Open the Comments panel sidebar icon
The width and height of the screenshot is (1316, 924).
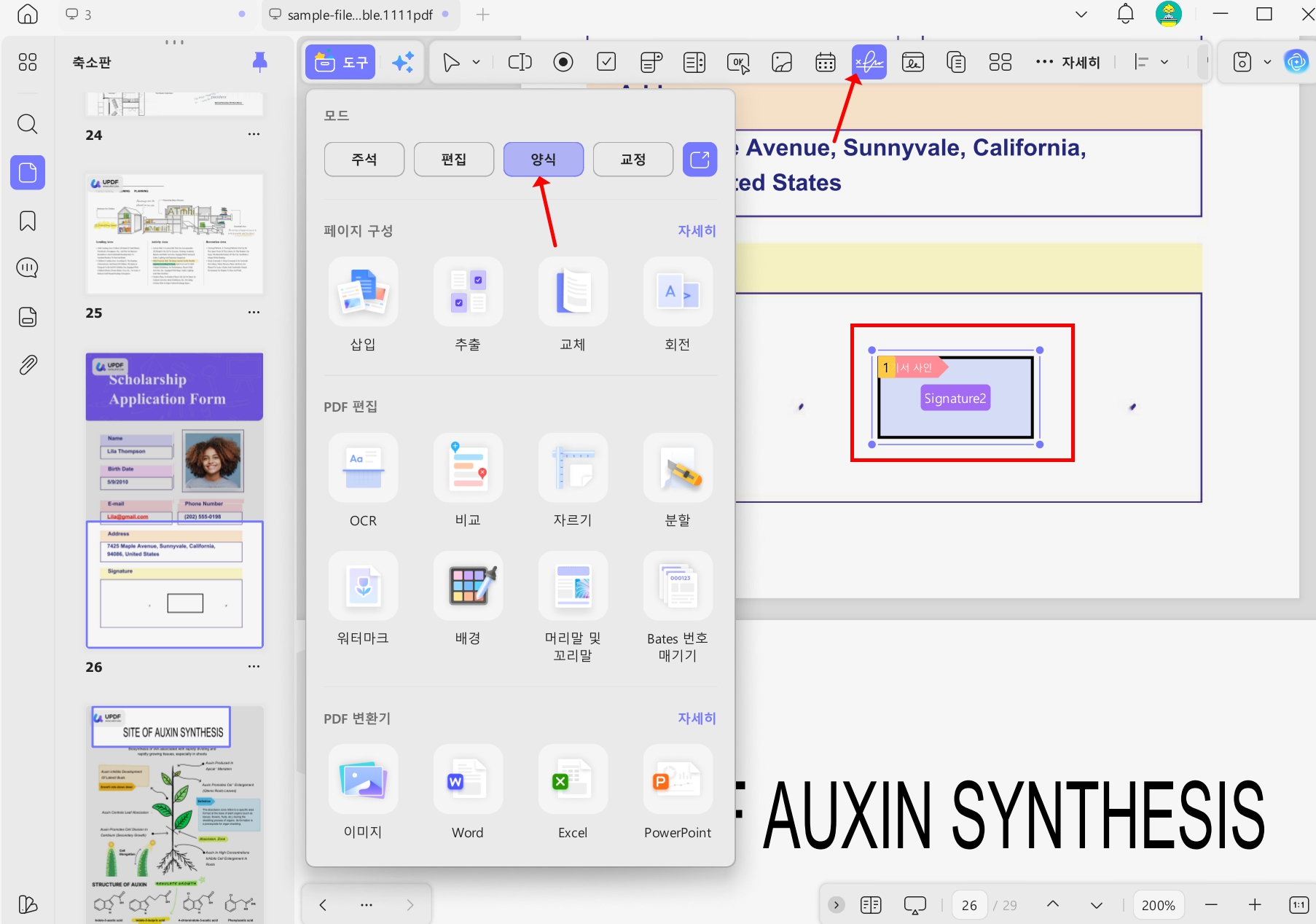[27, 268]
